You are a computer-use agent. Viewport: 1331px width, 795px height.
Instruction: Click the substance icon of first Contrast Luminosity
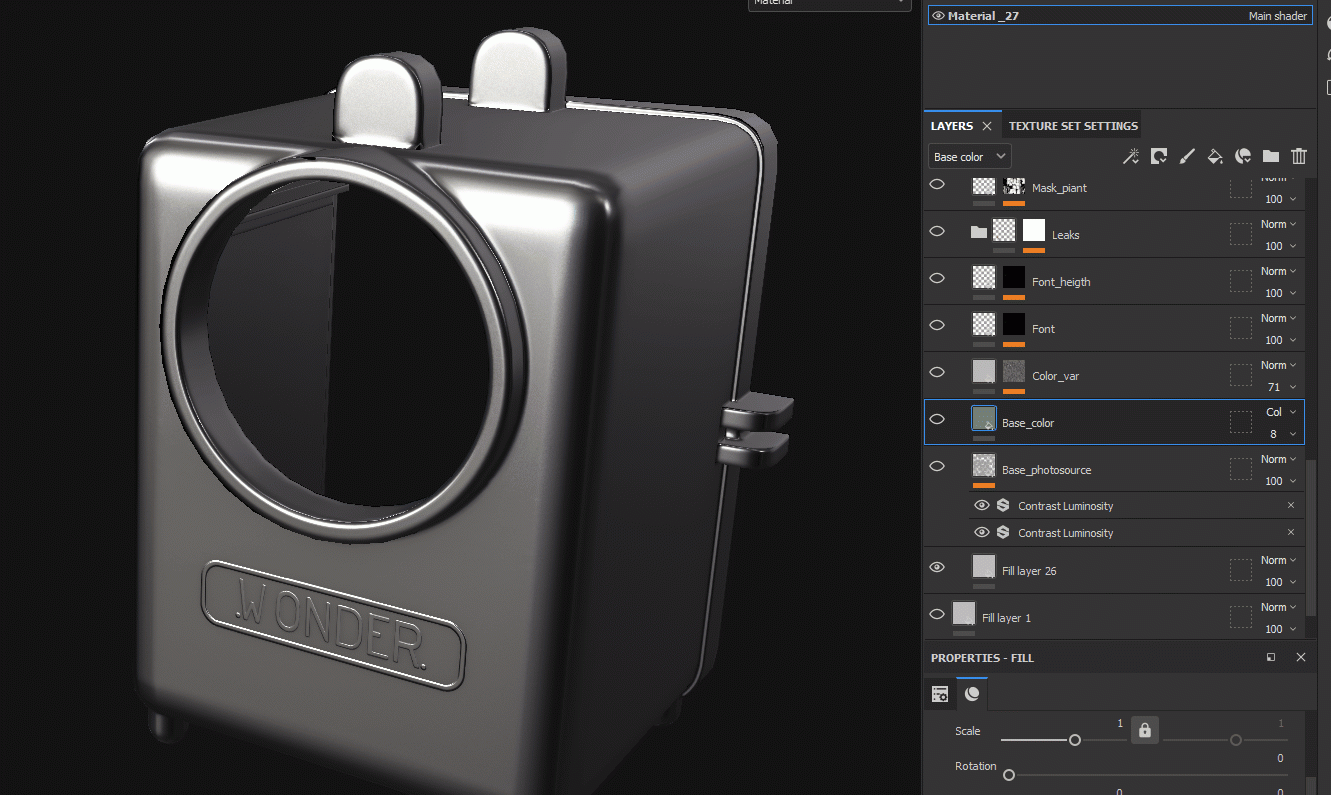tap(1003, 506)
